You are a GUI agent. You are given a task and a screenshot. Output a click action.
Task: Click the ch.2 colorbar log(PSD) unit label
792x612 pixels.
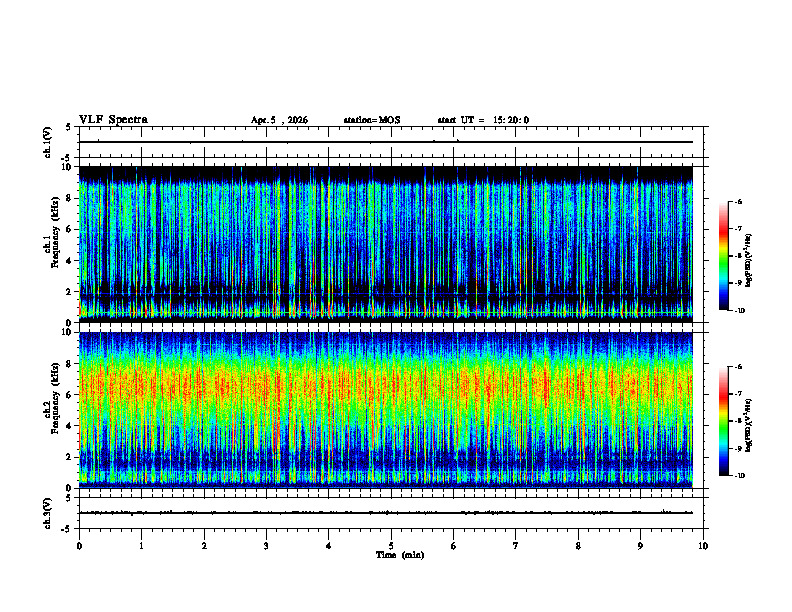click(x=749, y=426)
